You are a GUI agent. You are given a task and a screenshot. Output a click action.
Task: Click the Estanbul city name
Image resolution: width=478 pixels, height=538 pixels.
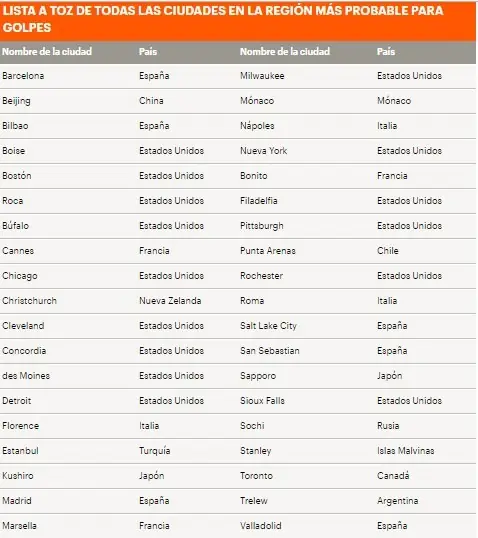pyautogui.click(x=20, y=451)
